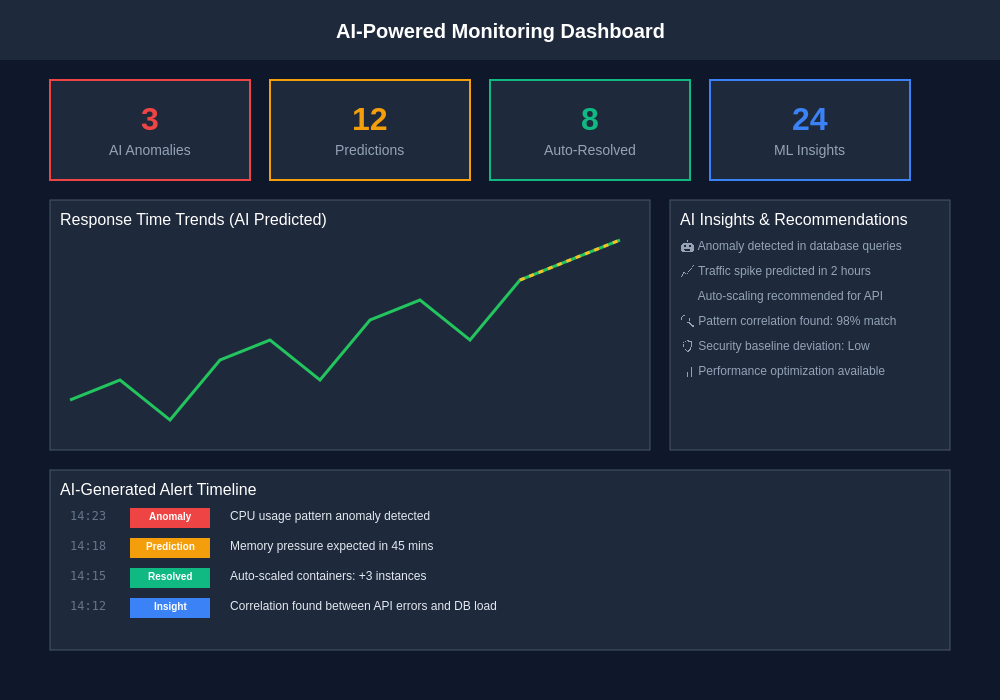Viewport: 1000px width, 700px height.
Task: Click the trend chart icon beside Traffic spike
Action: [x=687, y=271]
